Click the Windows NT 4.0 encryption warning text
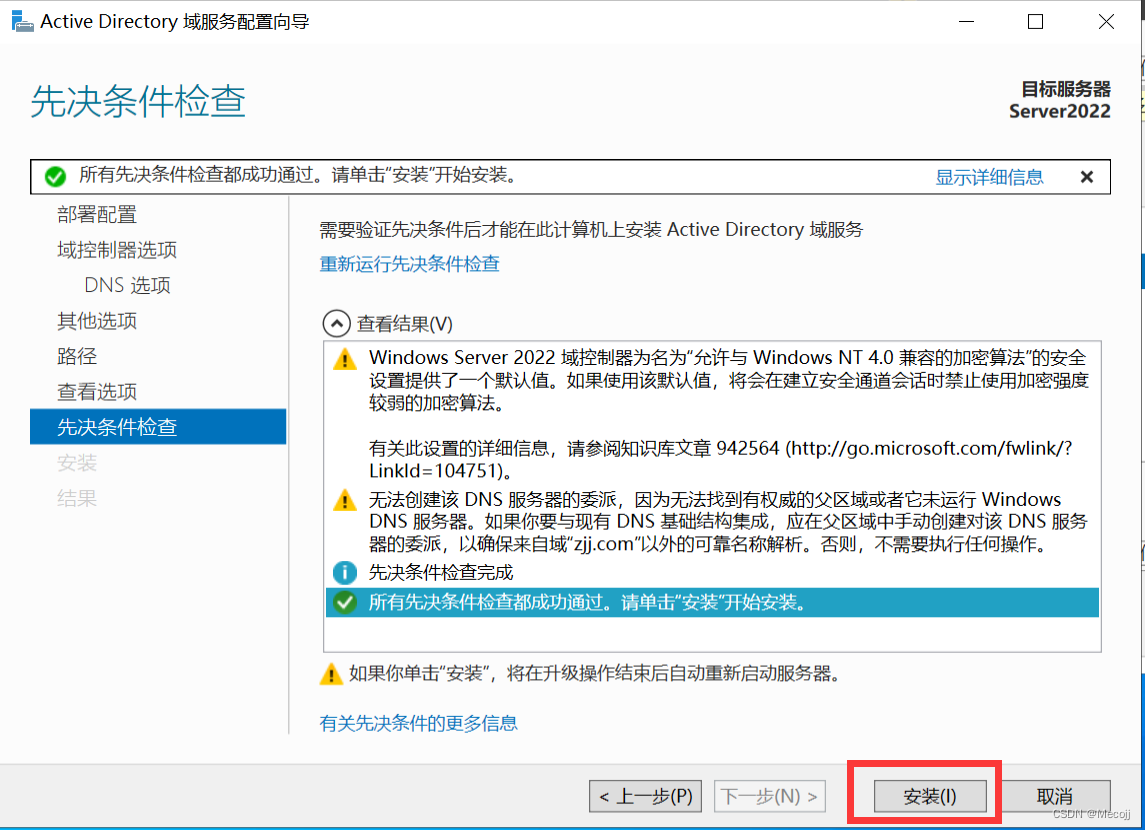 pyautogui.click(x=729, y=380)
